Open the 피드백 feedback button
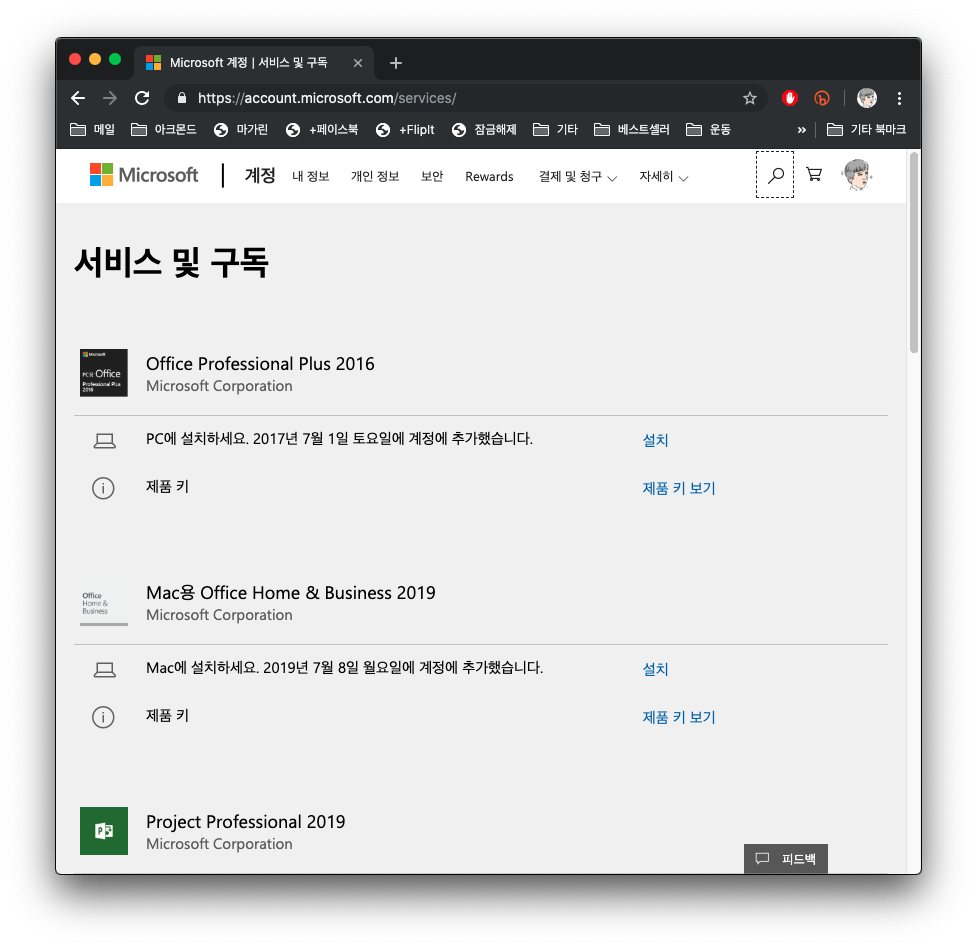The height and width of the screenshot is (948, 977). click(786, 859)
